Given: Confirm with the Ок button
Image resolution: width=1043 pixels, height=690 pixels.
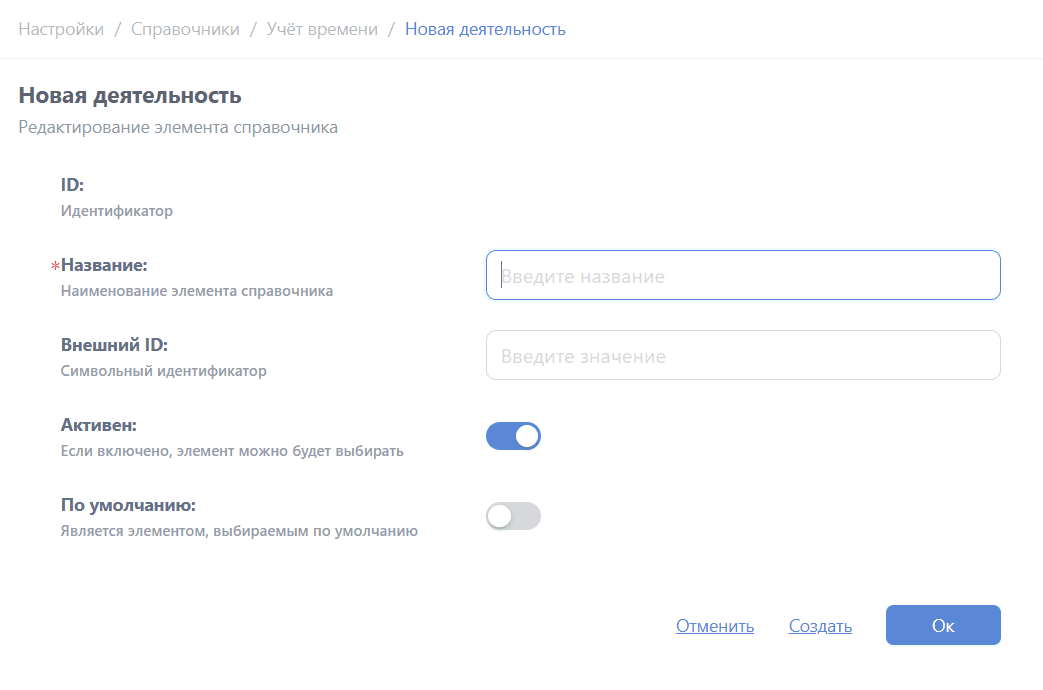Looking at the screenshot, I should (942, 626).
